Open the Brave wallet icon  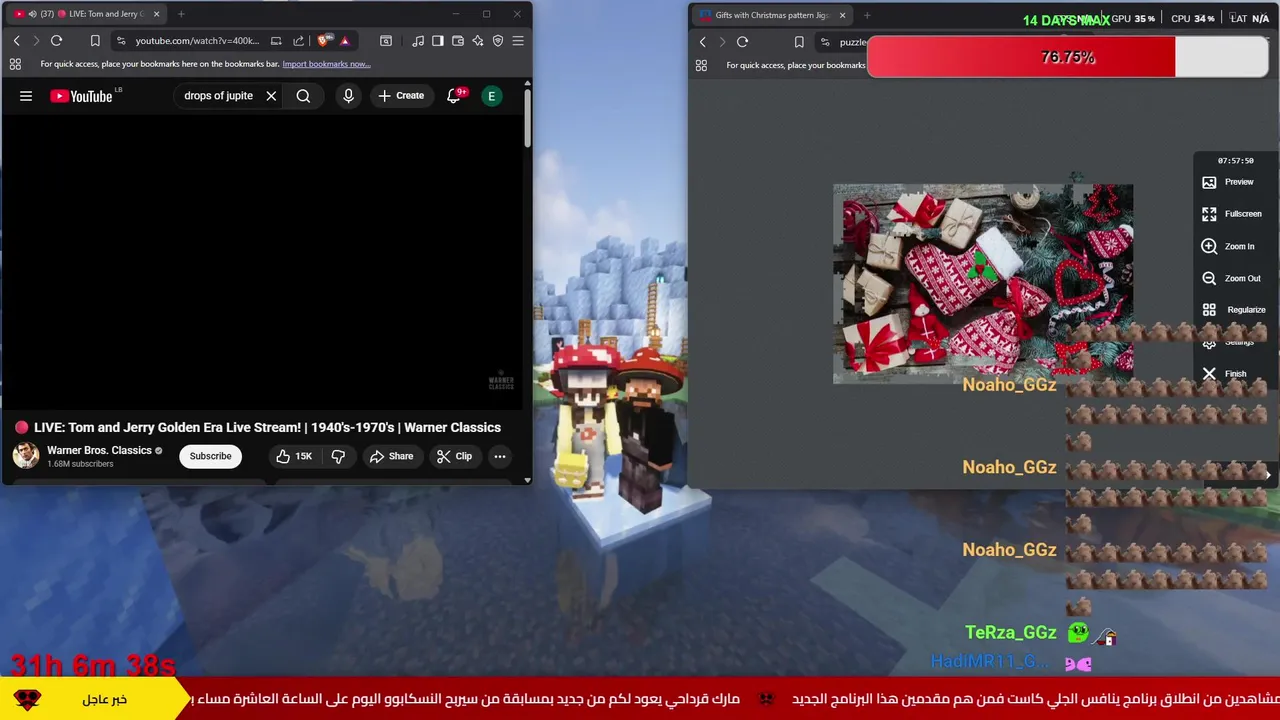[458, 41]
